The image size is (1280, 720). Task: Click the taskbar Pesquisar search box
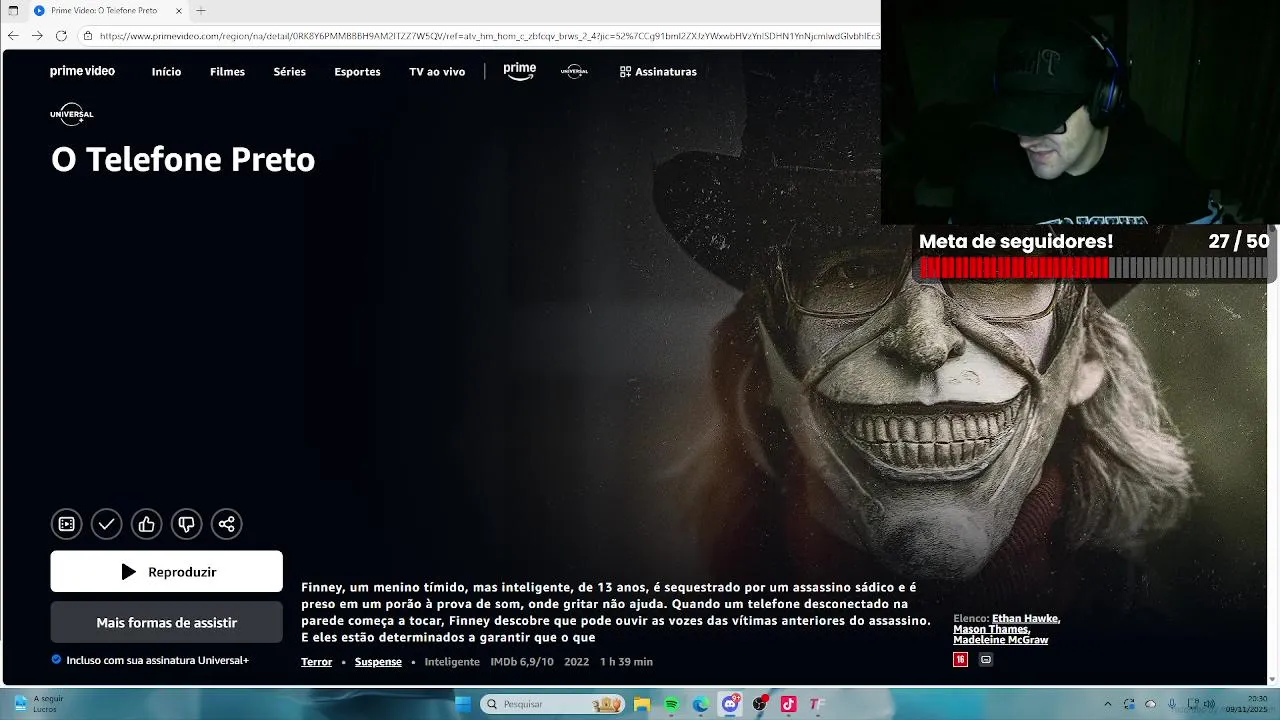pyautogui.click(x=552, y=704)
